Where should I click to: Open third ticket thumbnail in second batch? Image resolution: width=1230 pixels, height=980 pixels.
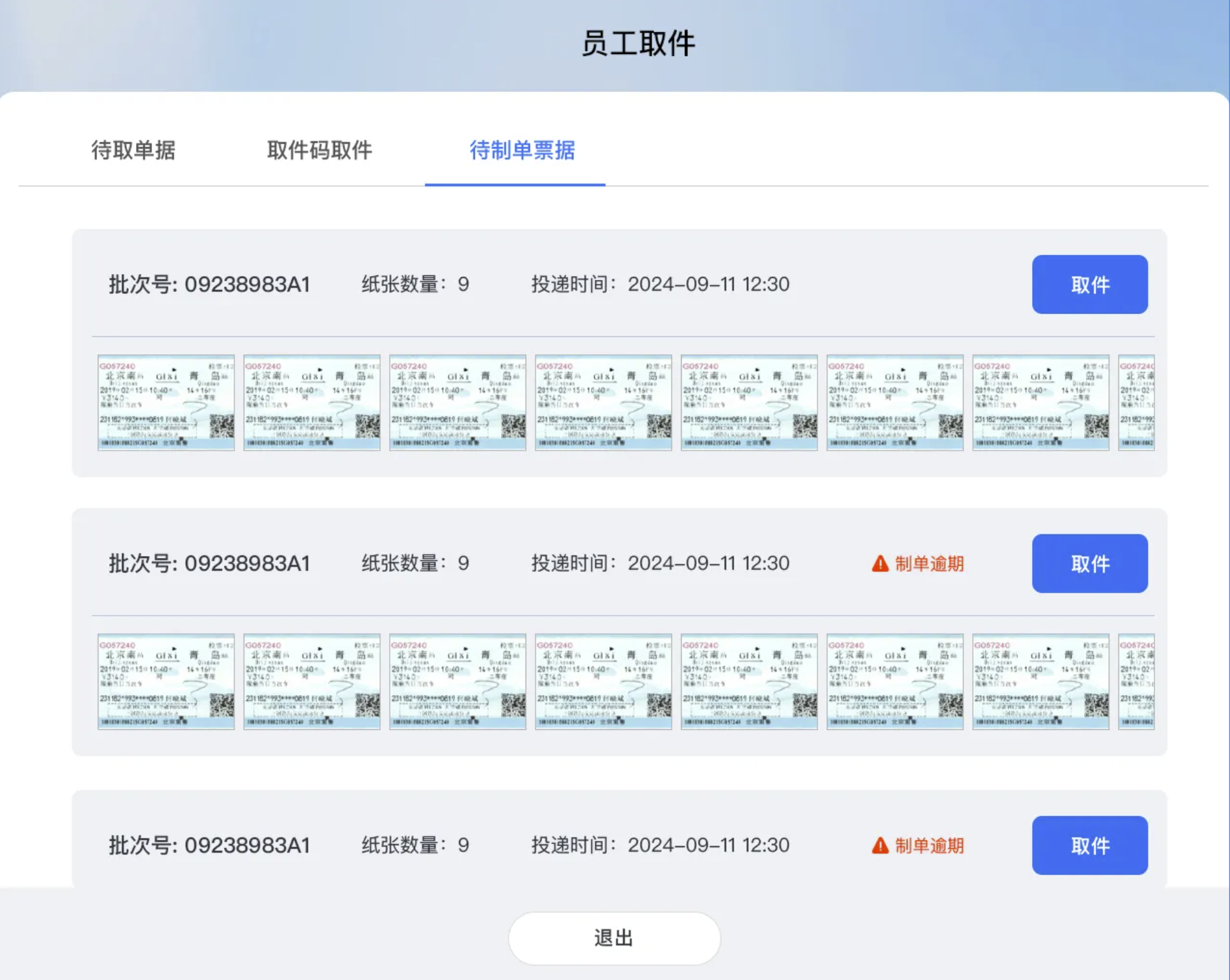[x=457, y=681]
